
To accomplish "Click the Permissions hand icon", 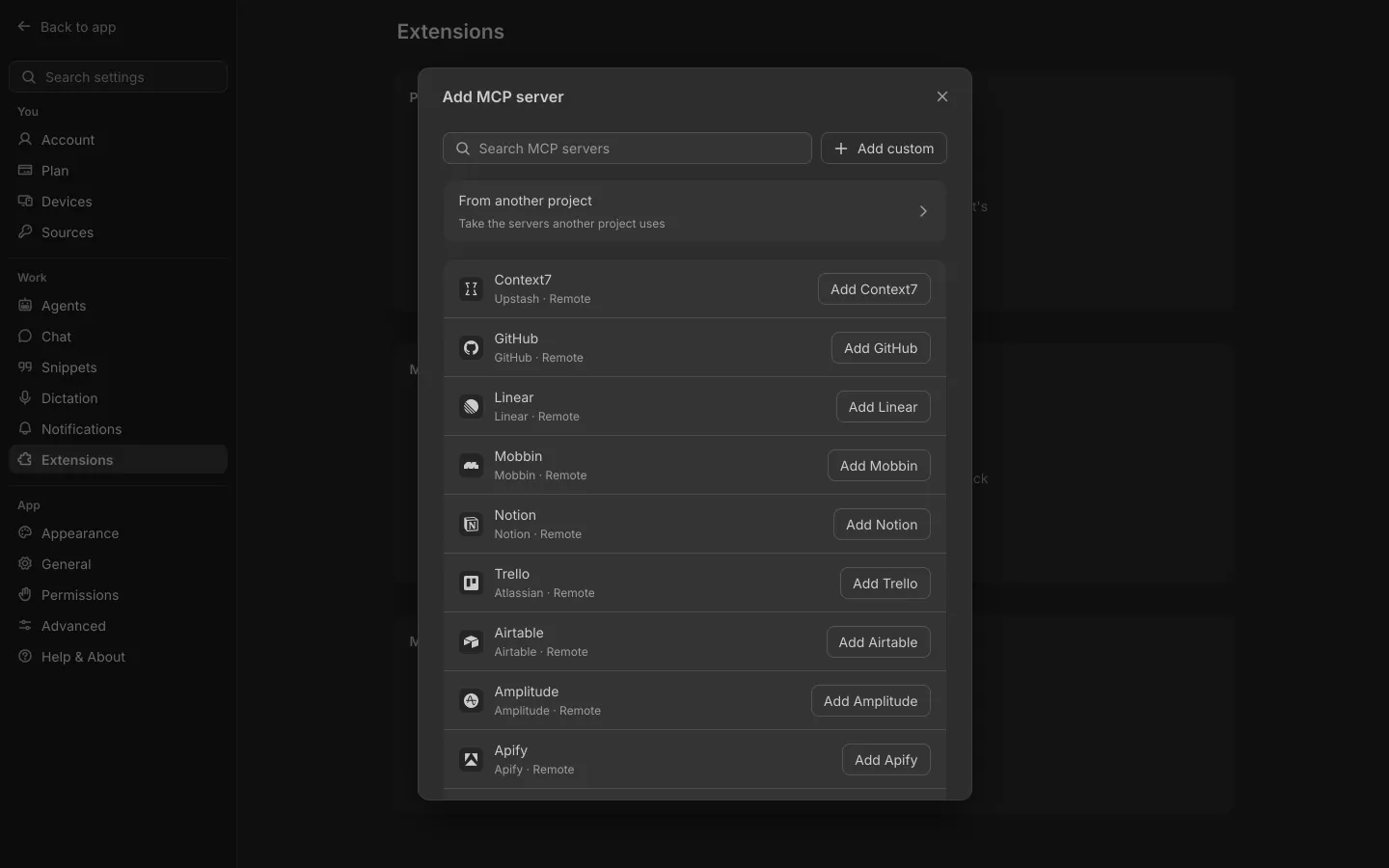I will coord(25,595).
